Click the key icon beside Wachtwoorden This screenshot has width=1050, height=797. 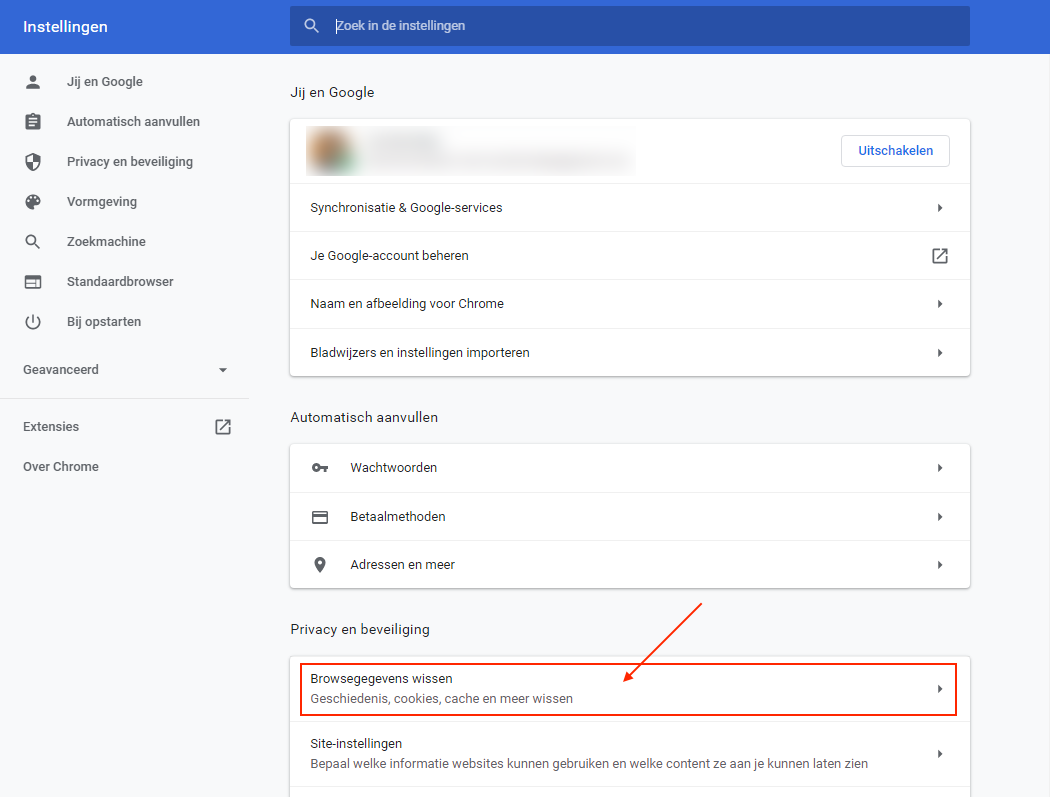pyautogui.click(x=320, y=468)
